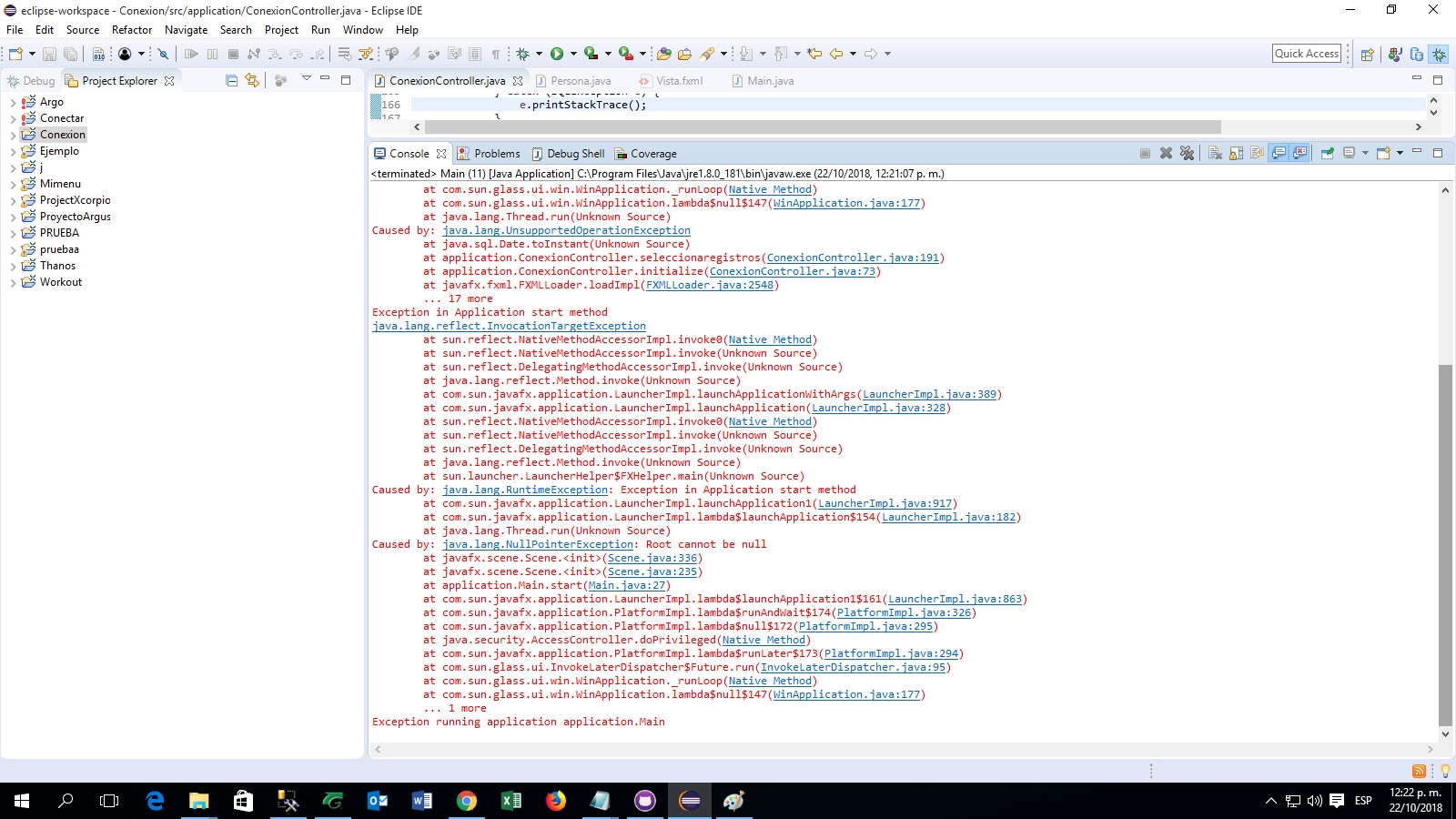Run the application with the green Run icon
The height and width of the screenshot is (819, 1456).
coord(558,53)
